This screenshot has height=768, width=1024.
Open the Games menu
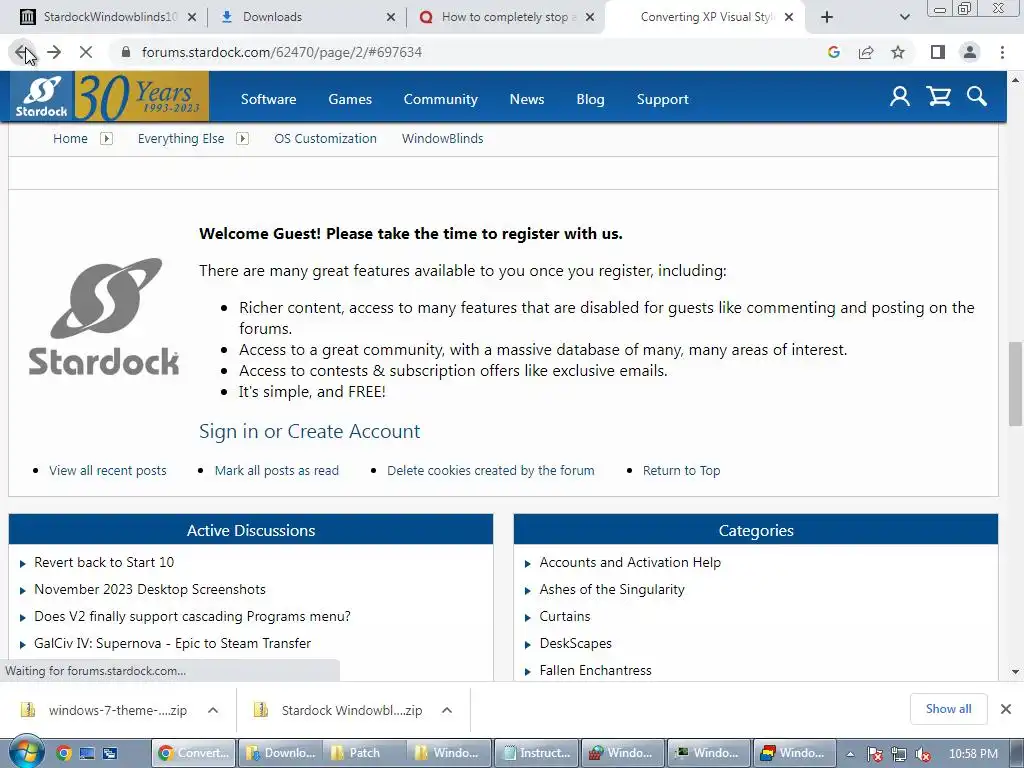350,99
